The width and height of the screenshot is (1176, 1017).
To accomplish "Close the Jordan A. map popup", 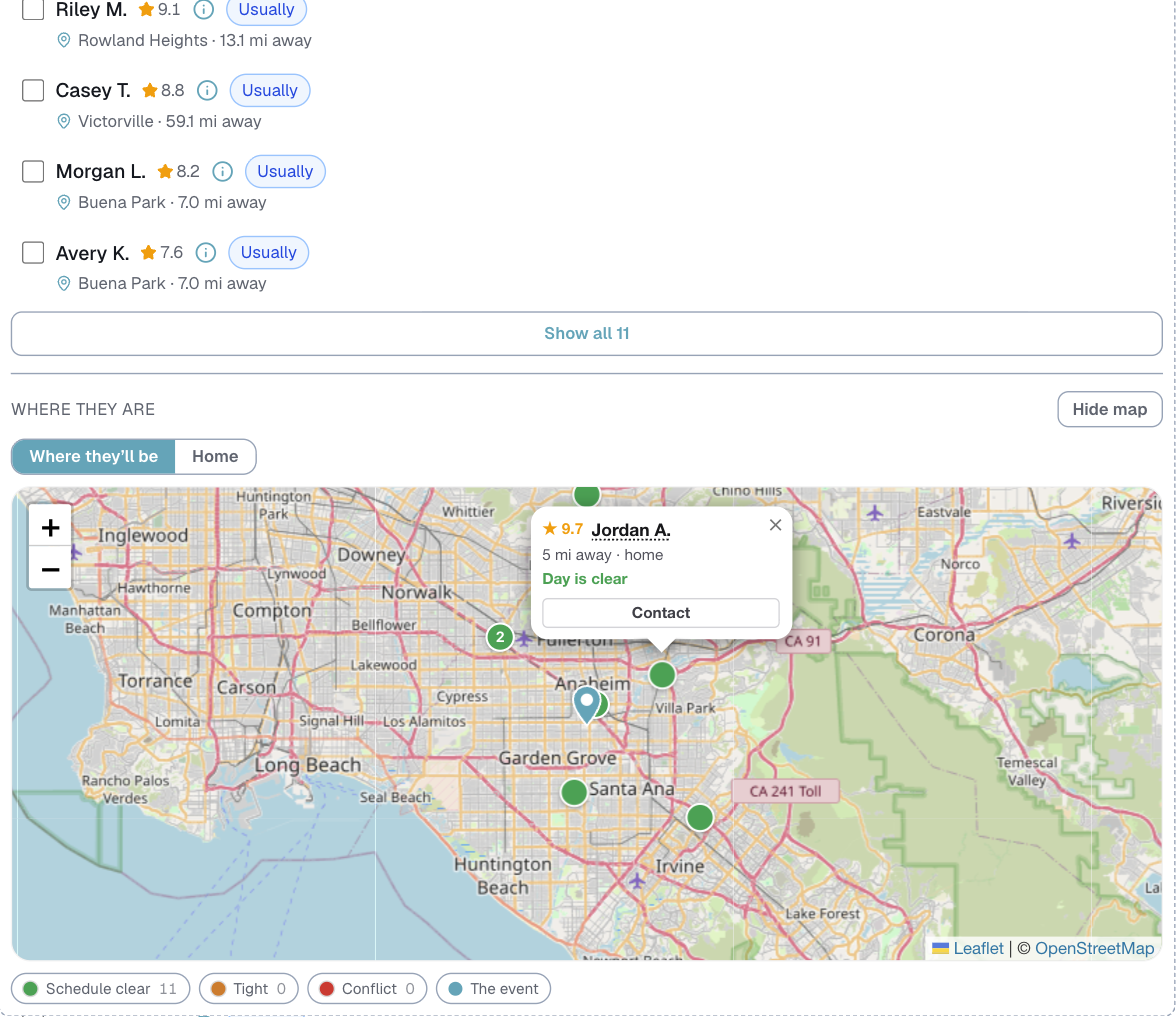I will pyautogui.click(x=776, y=525).
